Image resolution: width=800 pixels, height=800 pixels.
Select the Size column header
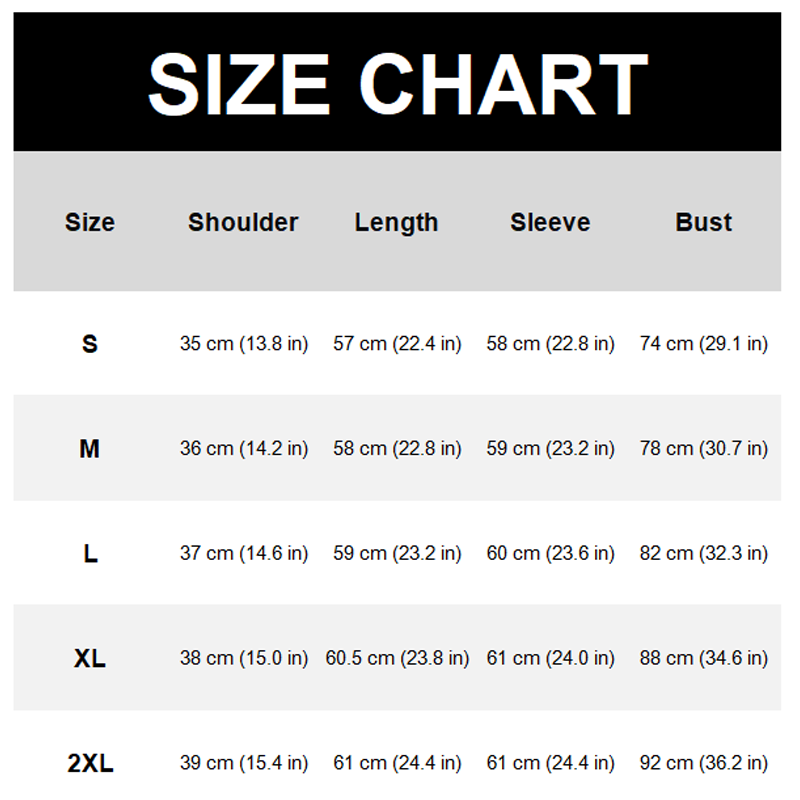(x=90, y=222)
